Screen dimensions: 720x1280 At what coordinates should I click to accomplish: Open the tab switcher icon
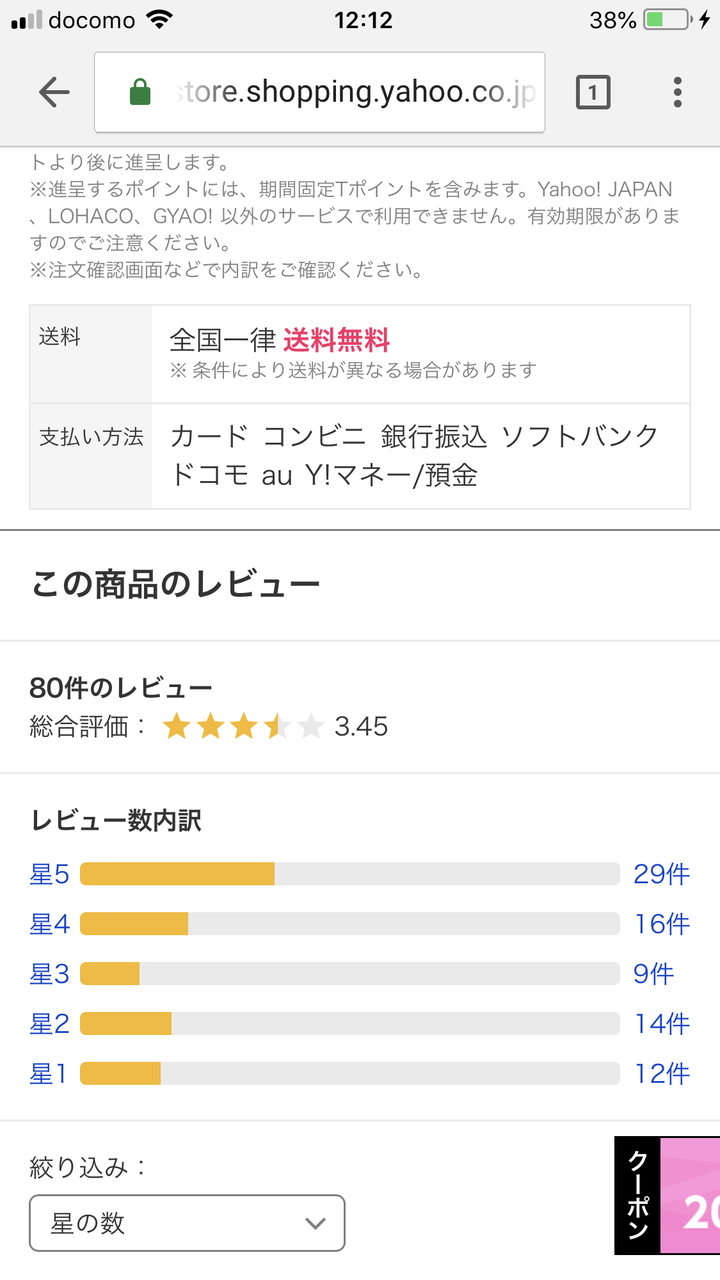pyautogui.click(x=592, y=93)
